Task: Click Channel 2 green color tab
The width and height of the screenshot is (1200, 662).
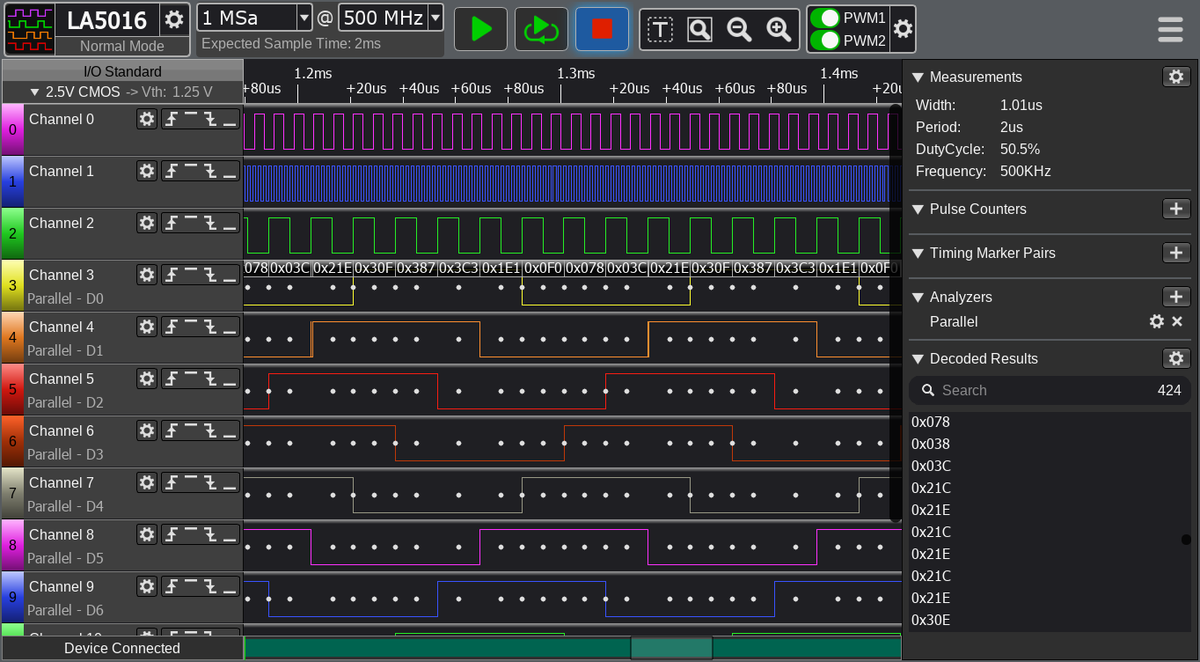Action: coord(12,234)
